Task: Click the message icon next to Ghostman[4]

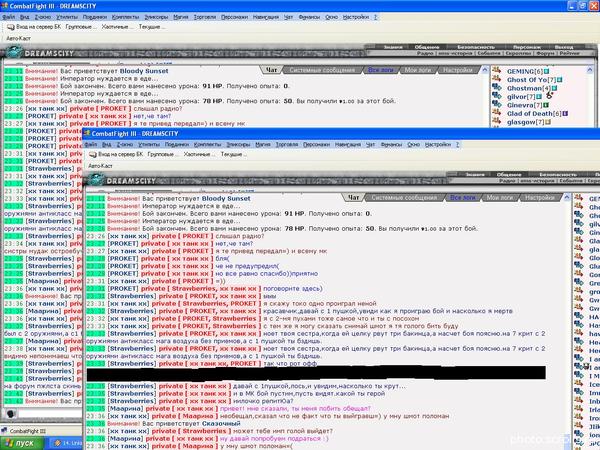Action: tap(497, 87)
